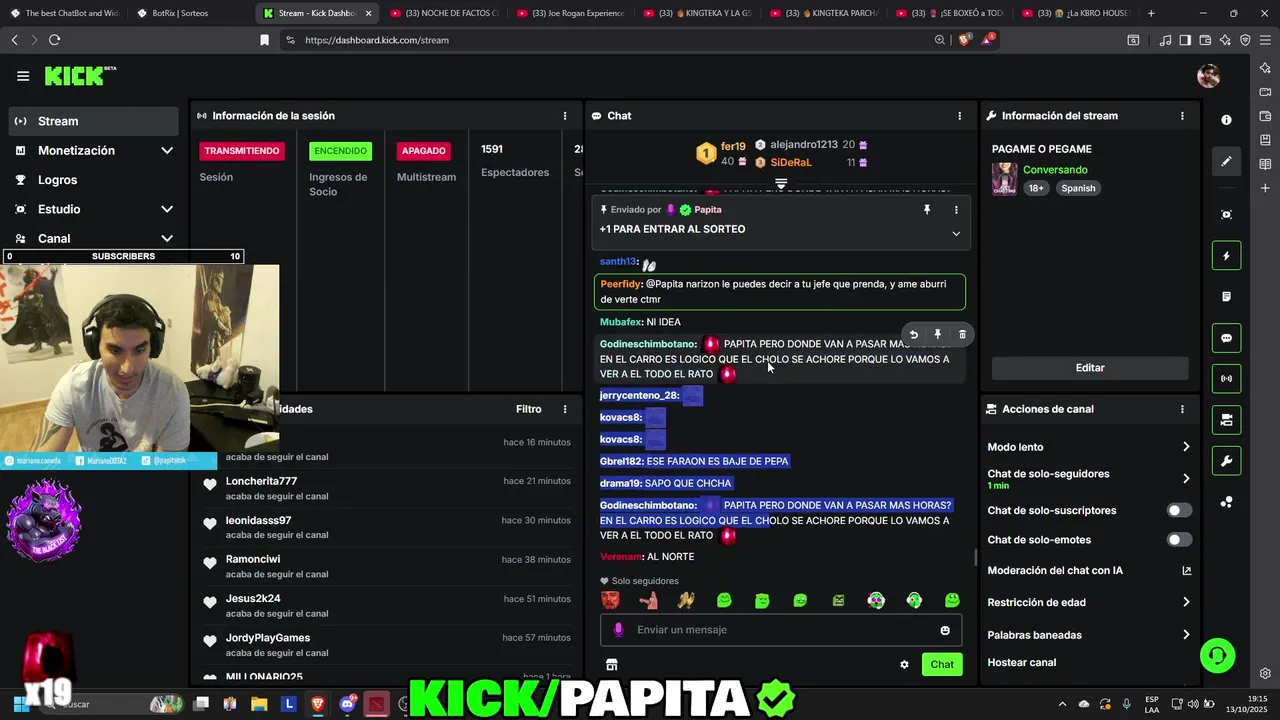Viewport: 1280px width, 720px height.
Task: Click the Editar stream info button
Action: [1090, 368]
